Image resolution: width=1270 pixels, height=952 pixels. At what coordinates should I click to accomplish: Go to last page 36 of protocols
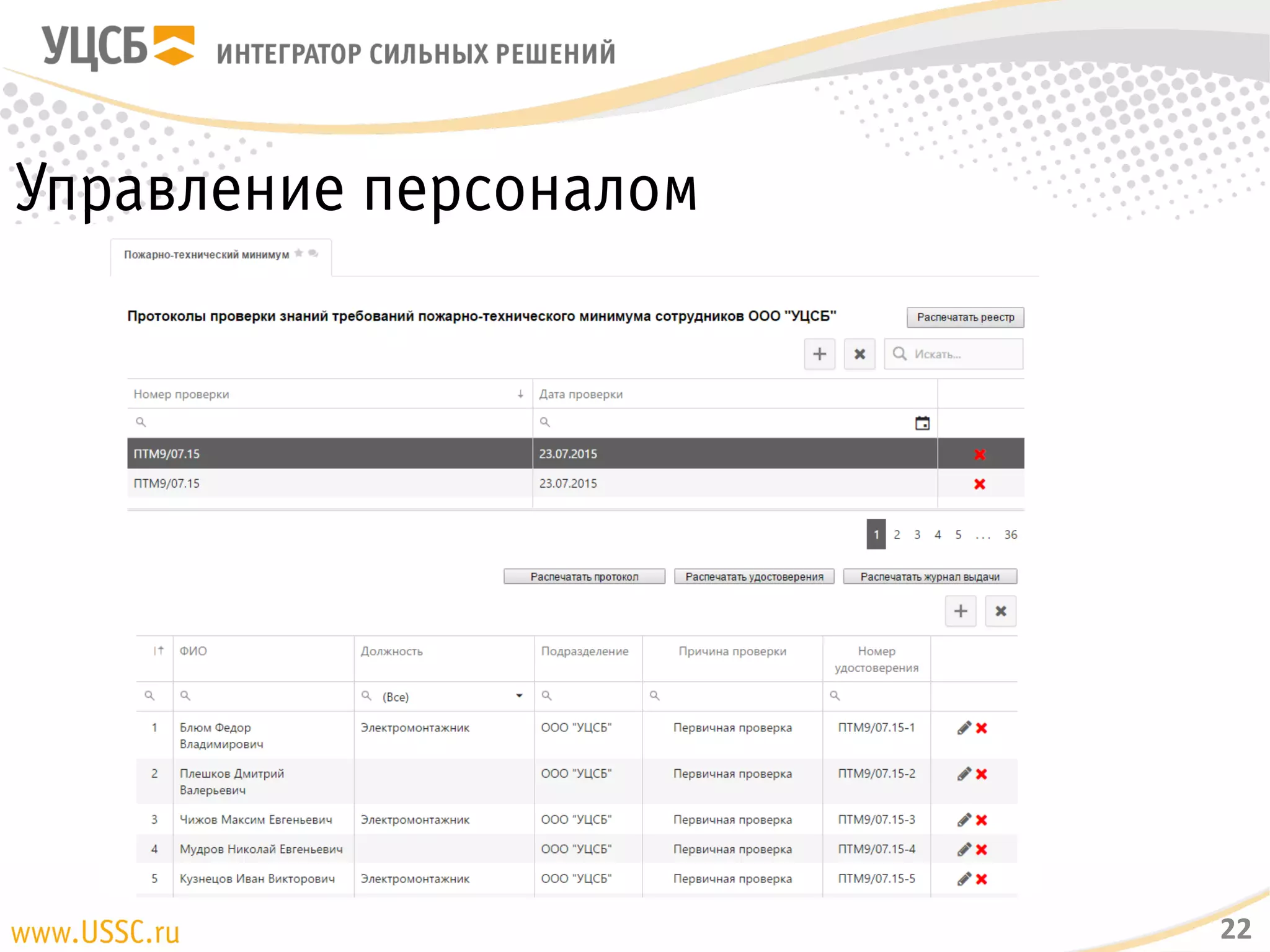(x=1011, y=534)
